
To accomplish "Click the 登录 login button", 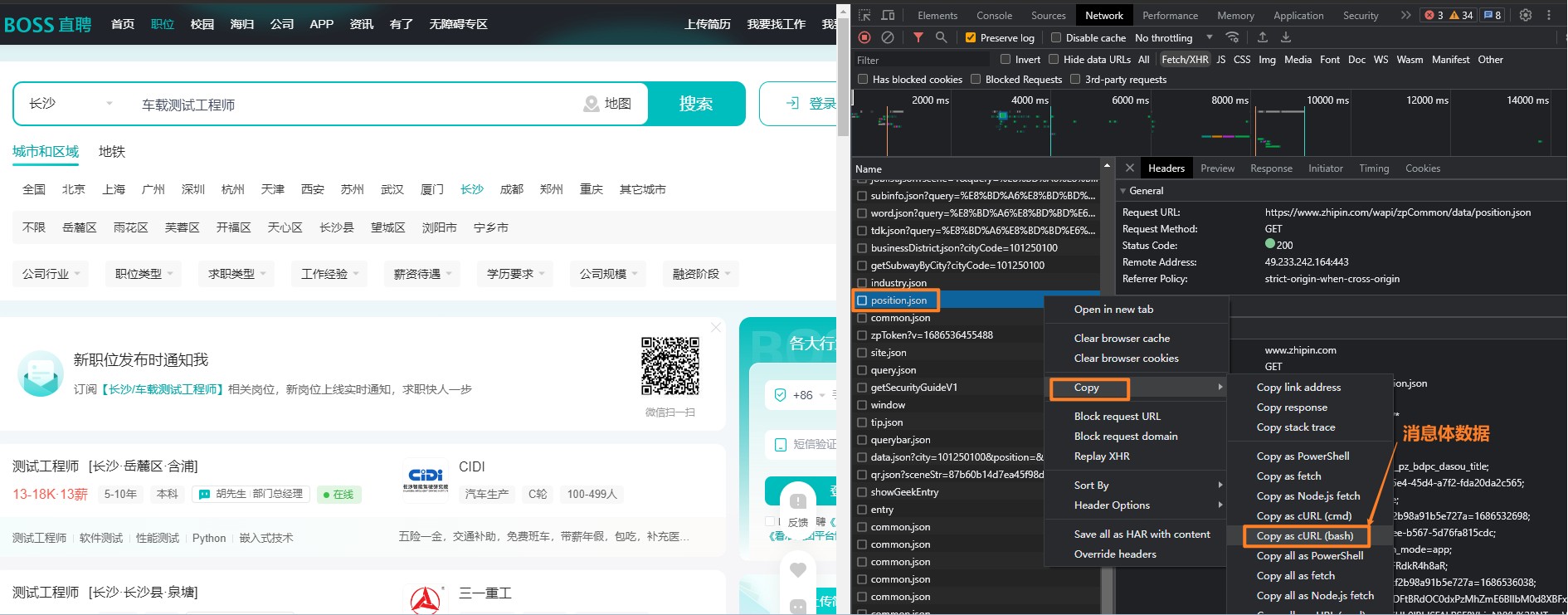I will pyautogui.click(x=798, y=104).
